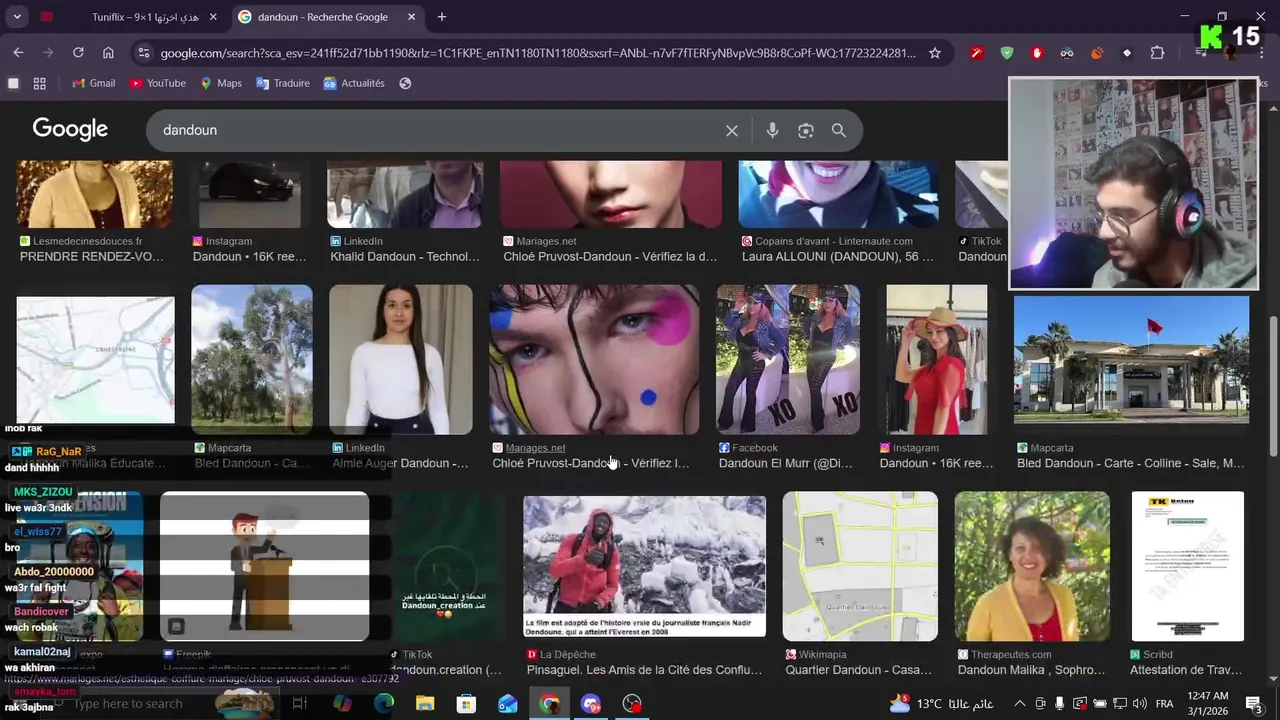Screen dimensions: 1280x720
Task: Open the Gmail bookmark
Action: pos(94,83)
